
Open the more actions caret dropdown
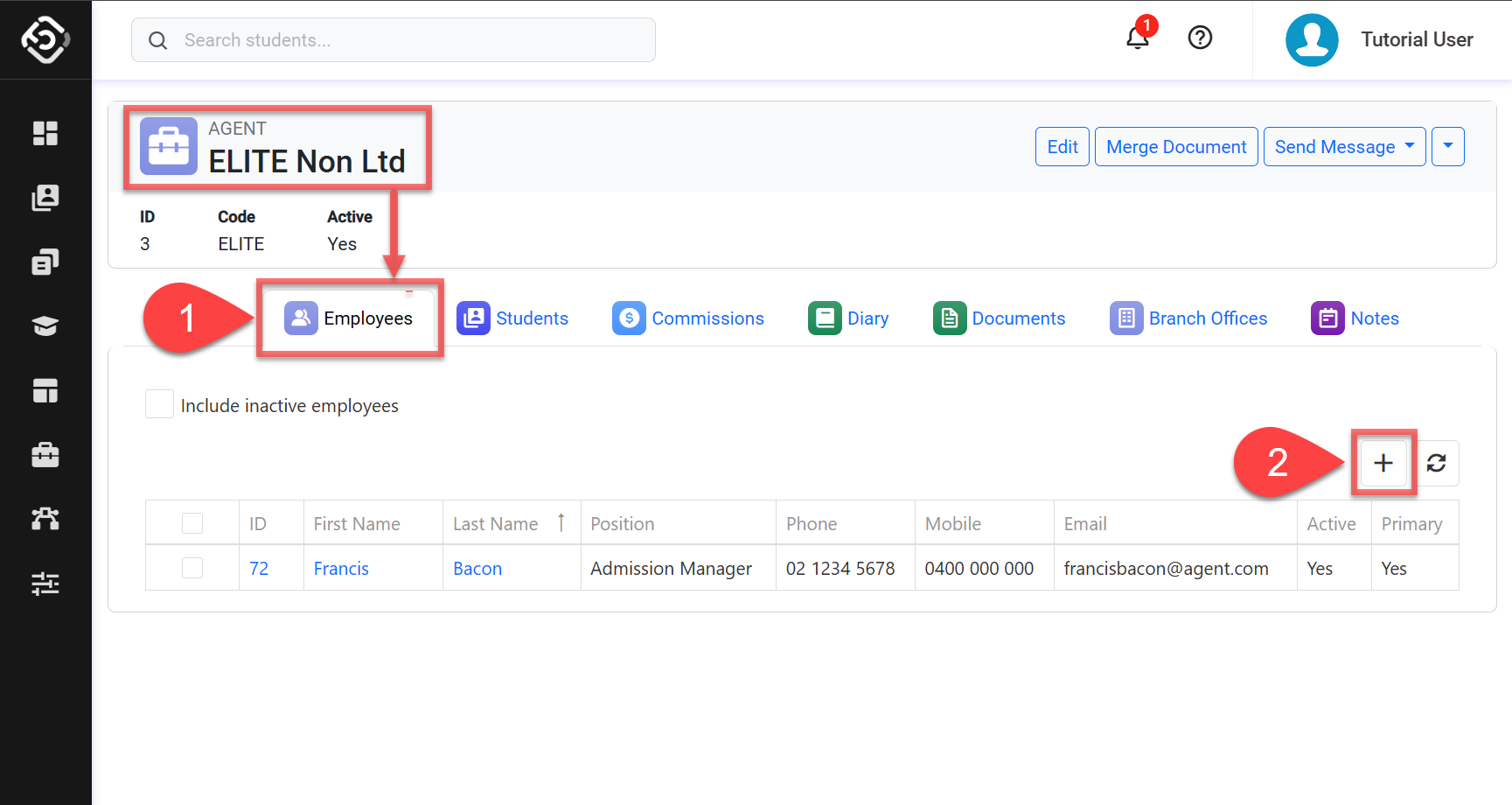[x=1447, y=147]
